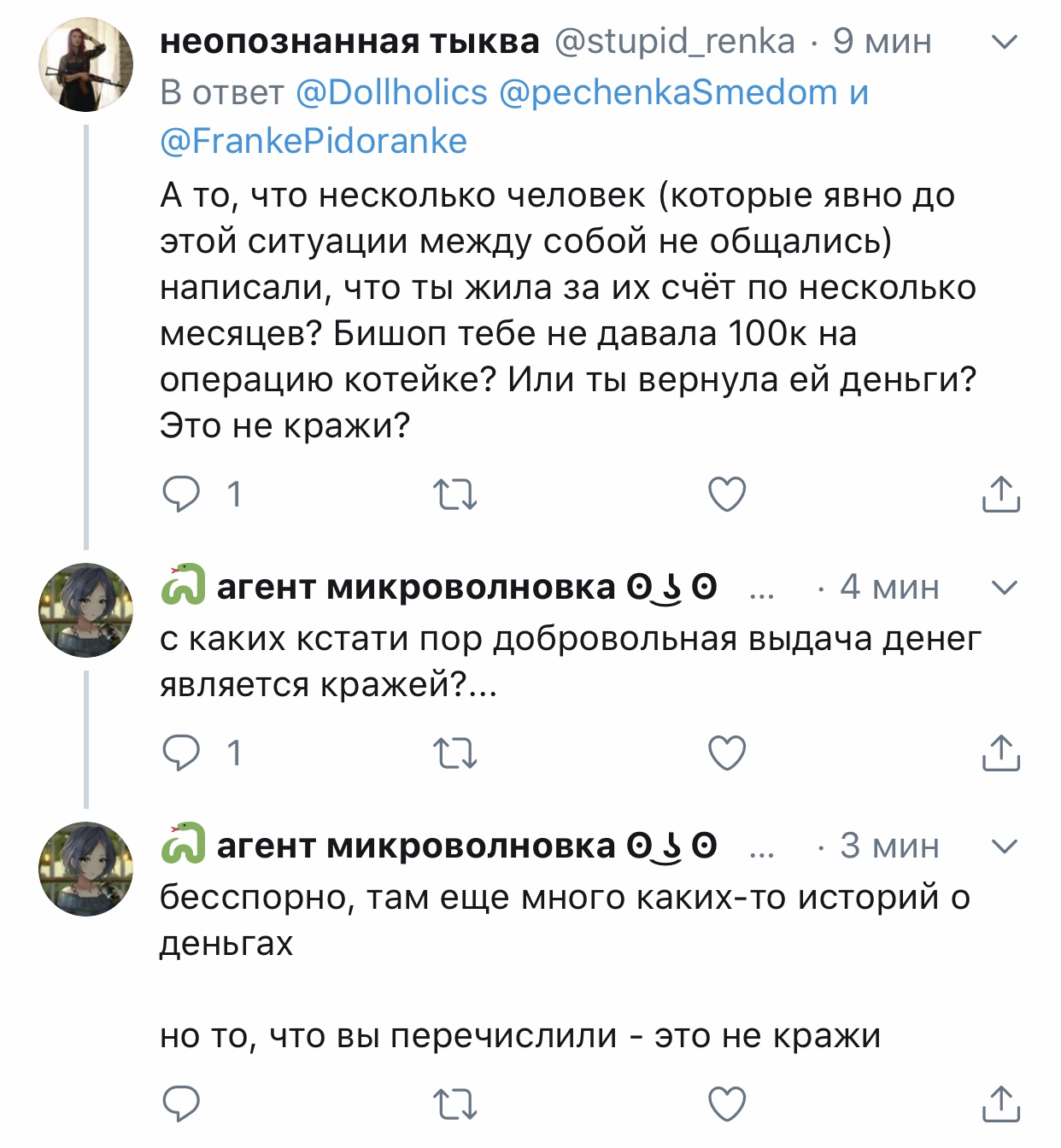1061x1148 pixels.
Task: Like stupid_renka's tweet
Action: point(727,495)
